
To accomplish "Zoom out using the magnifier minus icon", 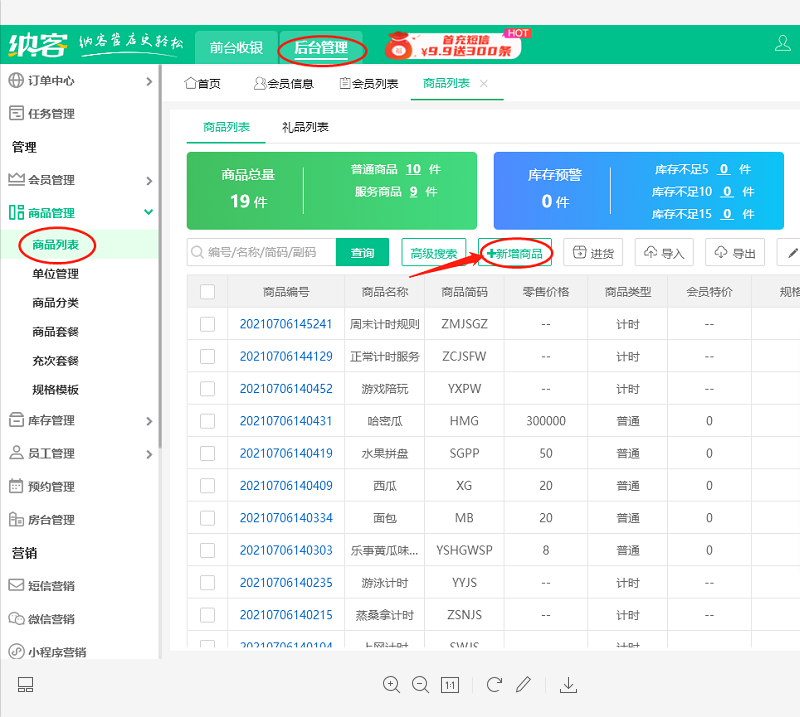I will click(x=421, y=685).
